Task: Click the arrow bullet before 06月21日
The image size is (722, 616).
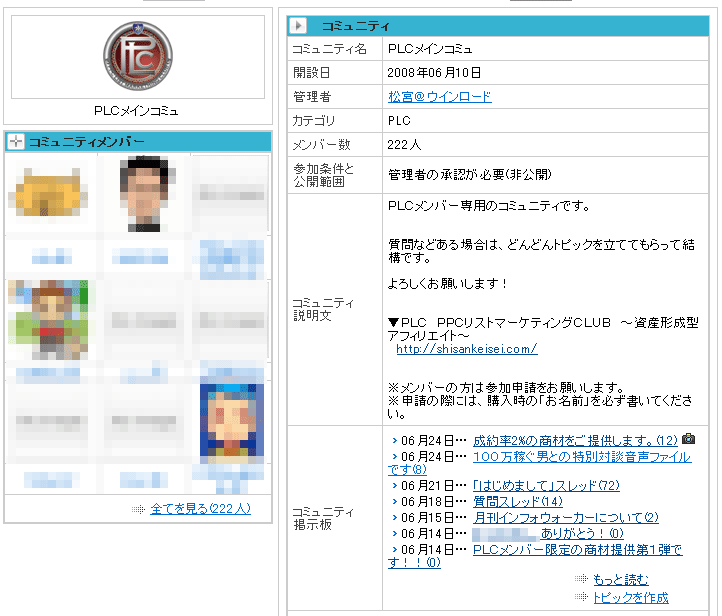Action: pyautogui.click(x=394, y=485)
